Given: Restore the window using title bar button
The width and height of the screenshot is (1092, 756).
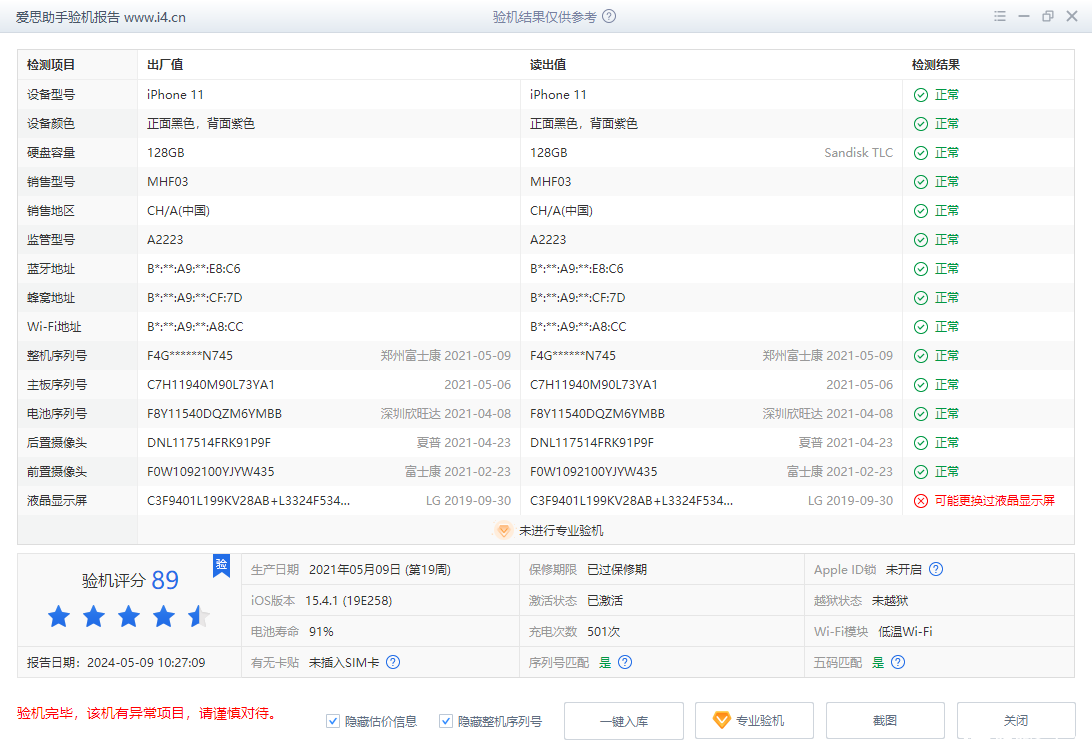Looking at the screenshot, I should coord(1047,16).
